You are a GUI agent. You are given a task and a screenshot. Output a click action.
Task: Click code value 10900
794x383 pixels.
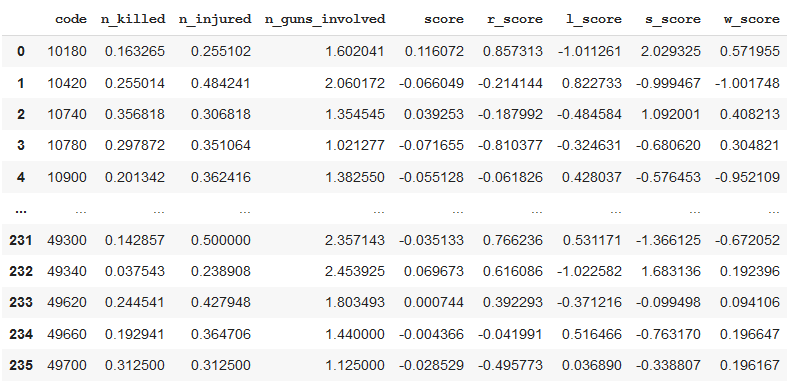tap(67, 177)
